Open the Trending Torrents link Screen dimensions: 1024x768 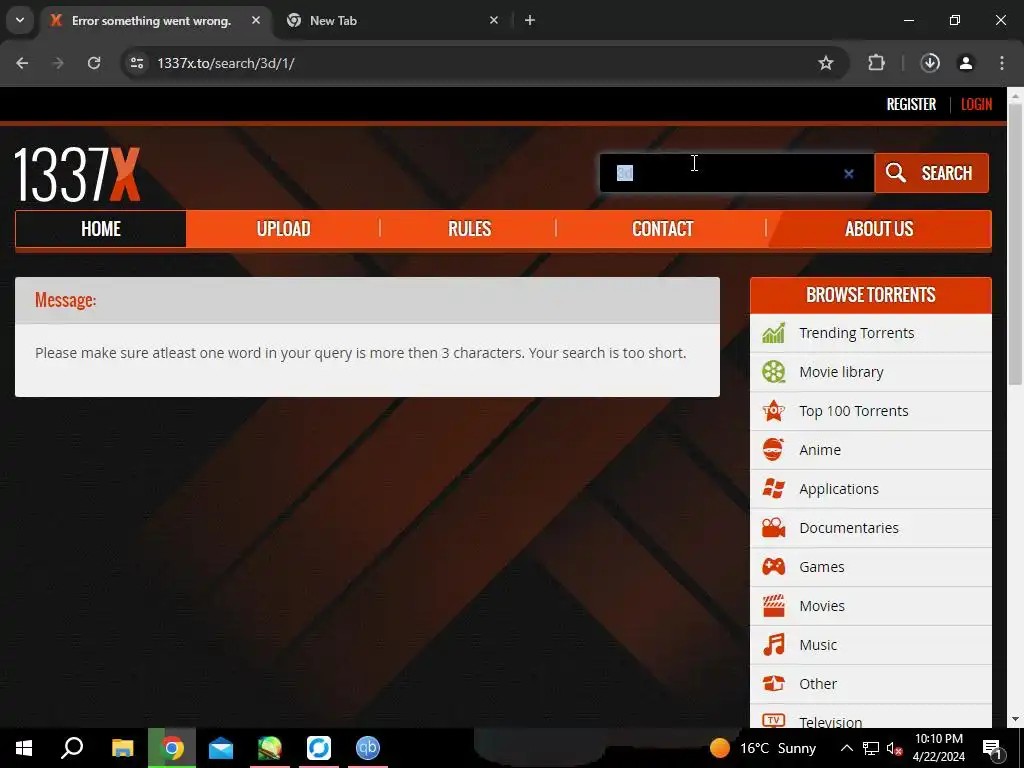pyautogui.click(x=856, y=333)
